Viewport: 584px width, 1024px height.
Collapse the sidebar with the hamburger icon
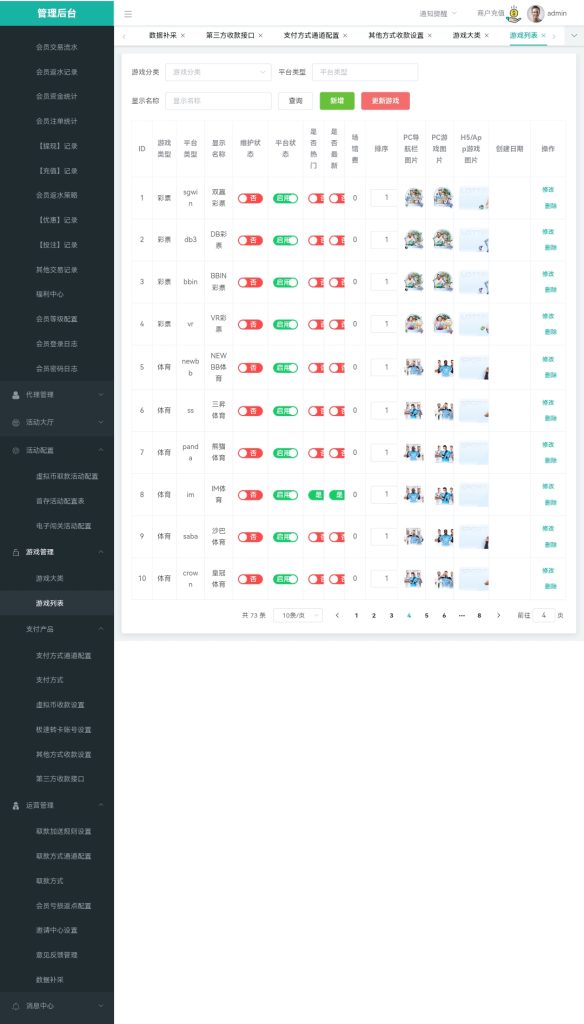pyautogui.click(x=128, y=14)
